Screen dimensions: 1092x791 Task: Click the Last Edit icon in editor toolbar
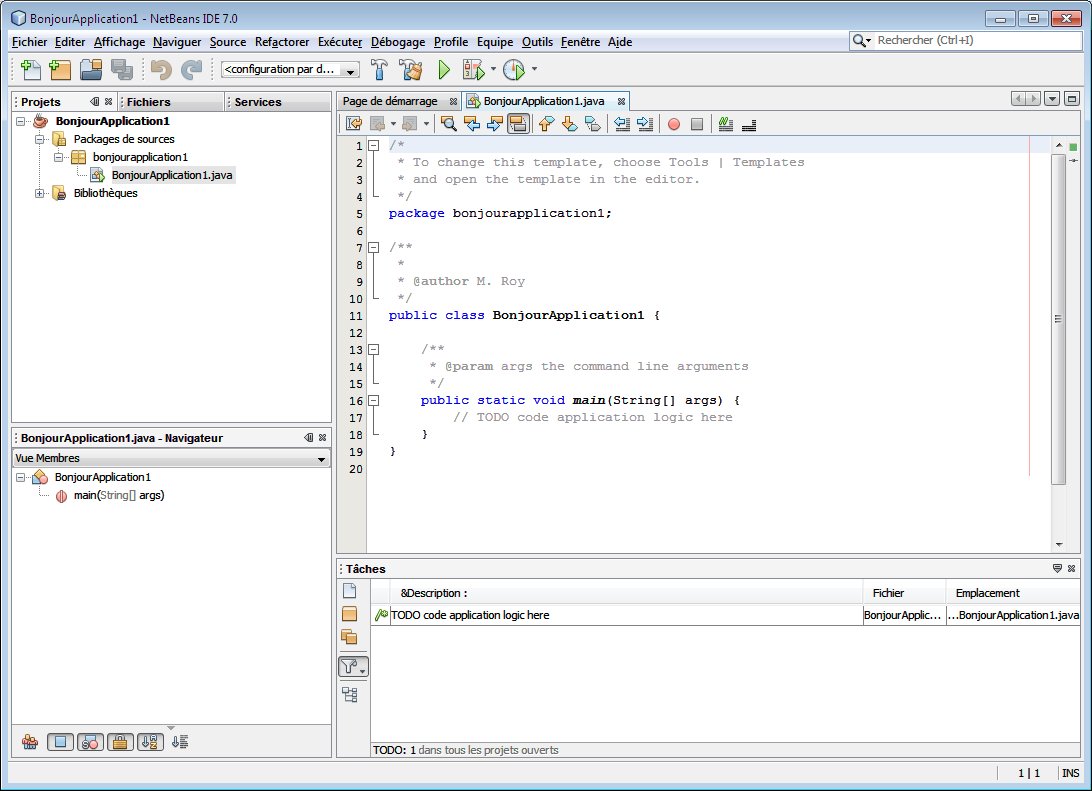pos(354,124)
